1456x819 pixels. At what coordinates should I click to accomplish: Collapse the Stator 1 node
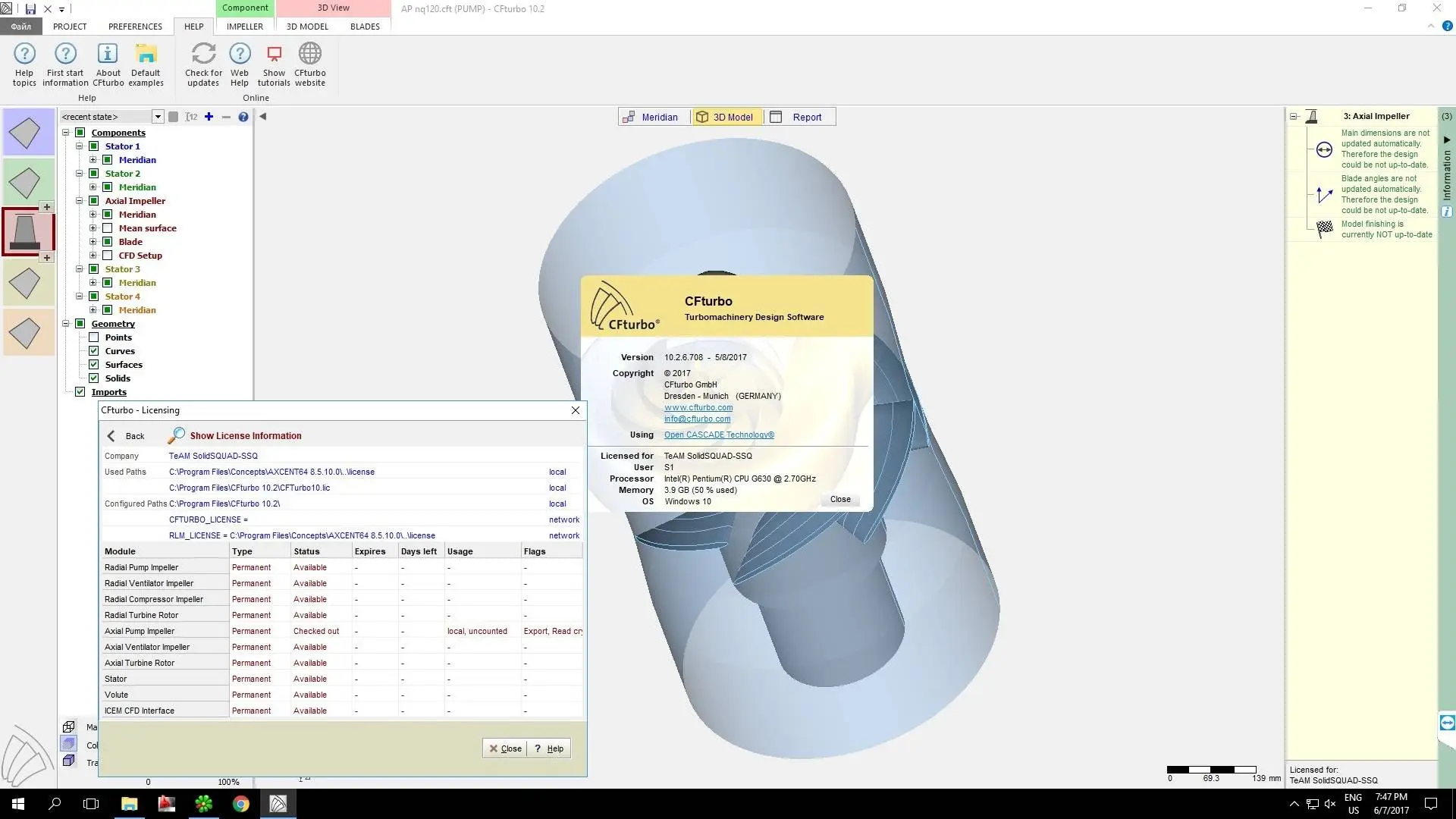[x=80, y=146]
